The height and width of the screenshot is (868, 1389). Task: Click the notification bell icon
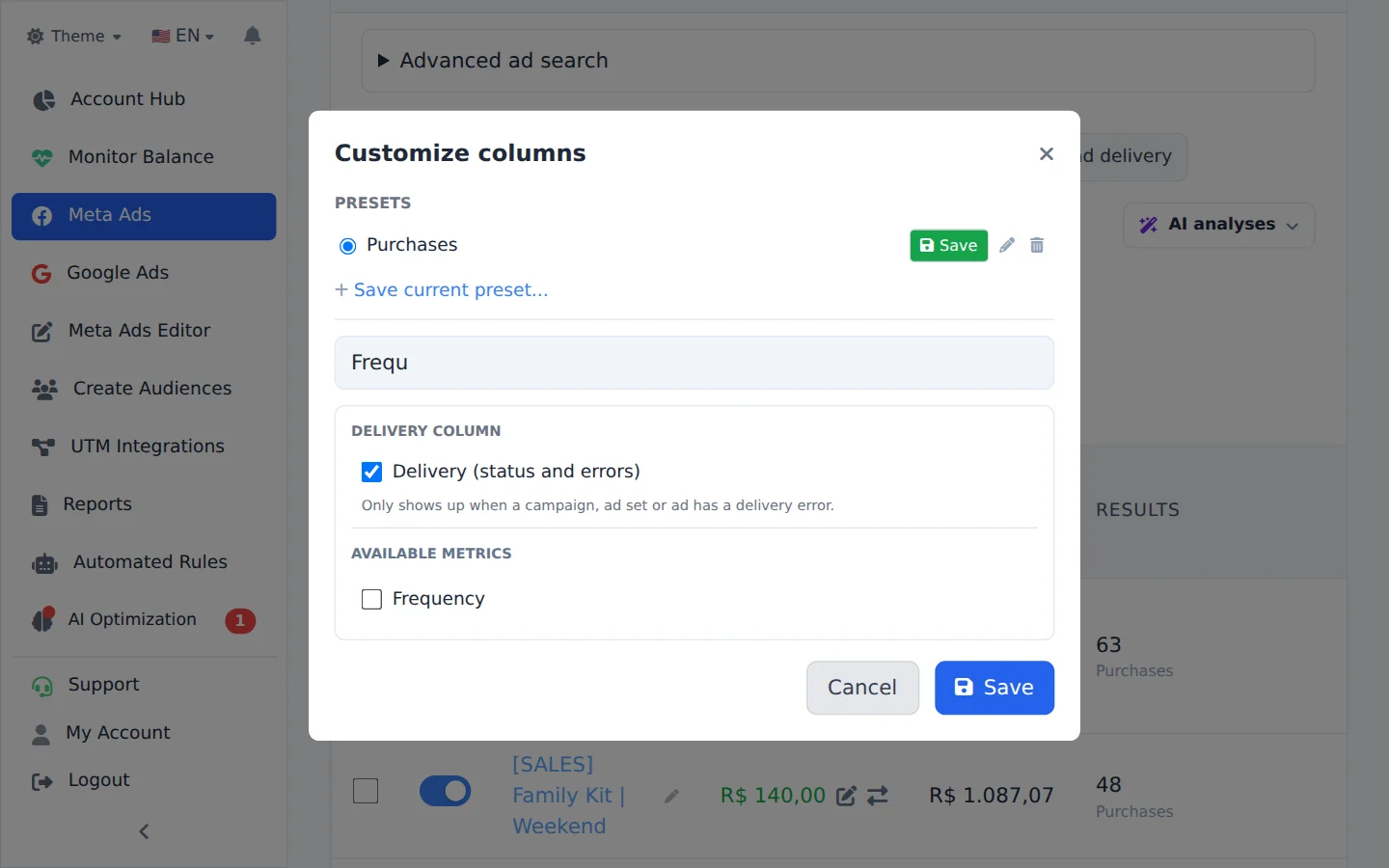coord(253,36)
